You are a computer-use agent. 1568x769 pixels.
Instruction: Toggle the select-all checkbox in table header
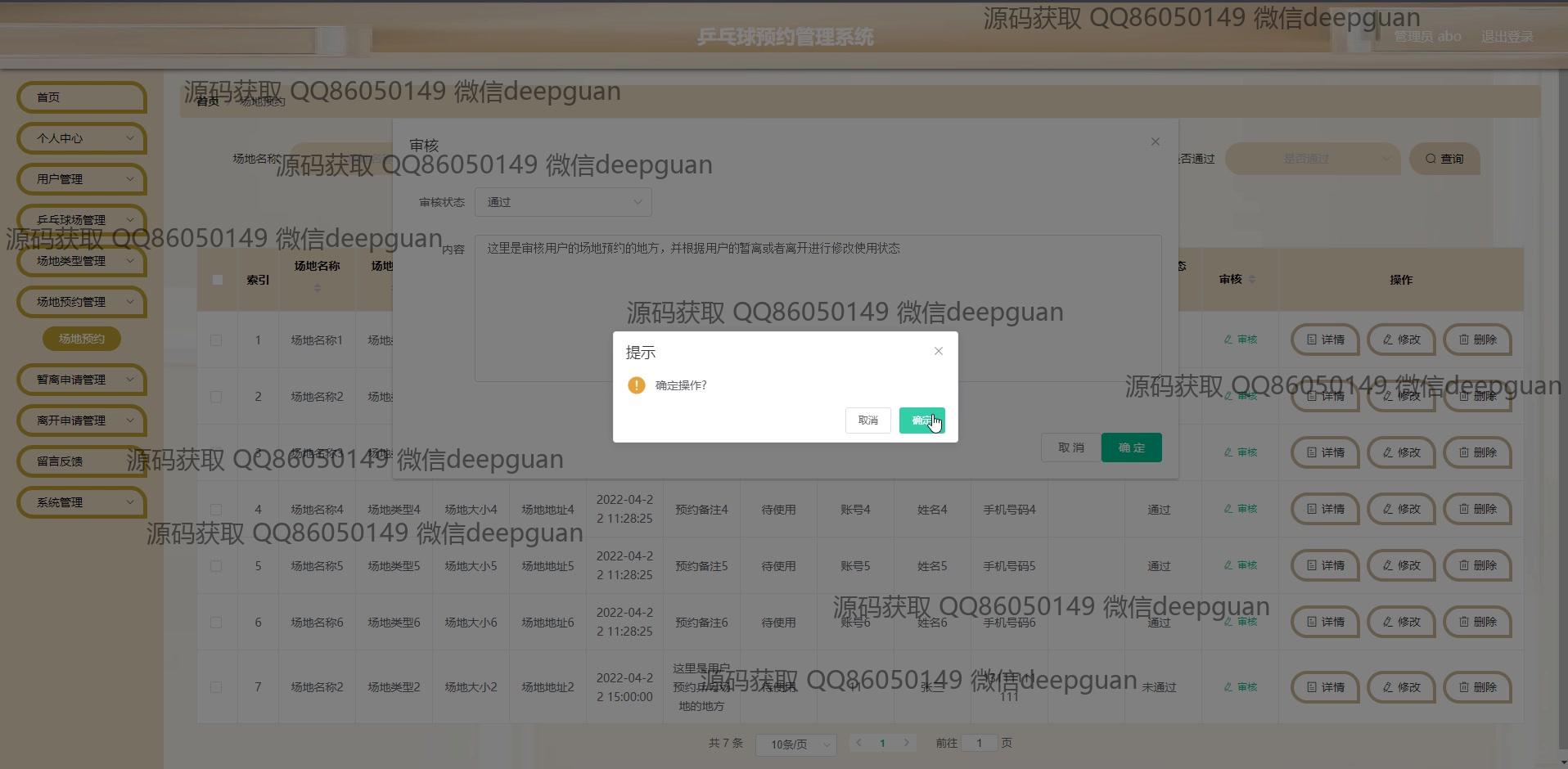point(217,280)
